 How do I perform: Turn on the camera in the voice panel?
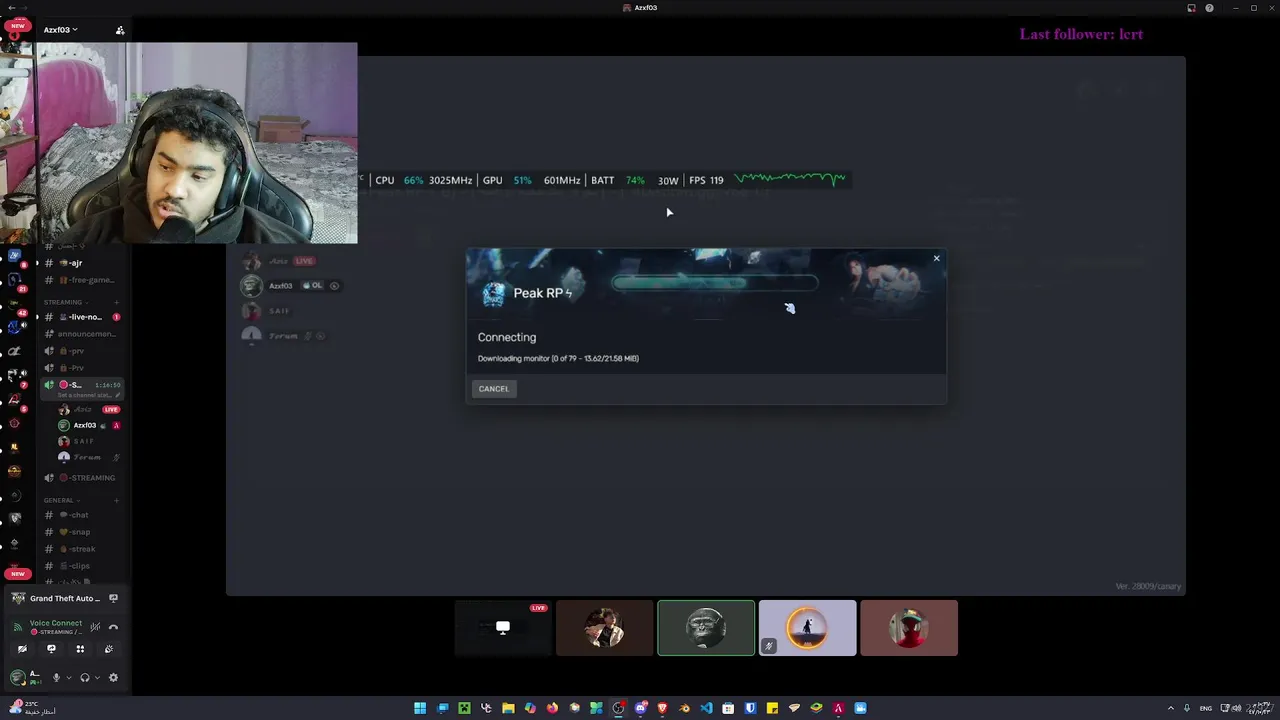22,649
